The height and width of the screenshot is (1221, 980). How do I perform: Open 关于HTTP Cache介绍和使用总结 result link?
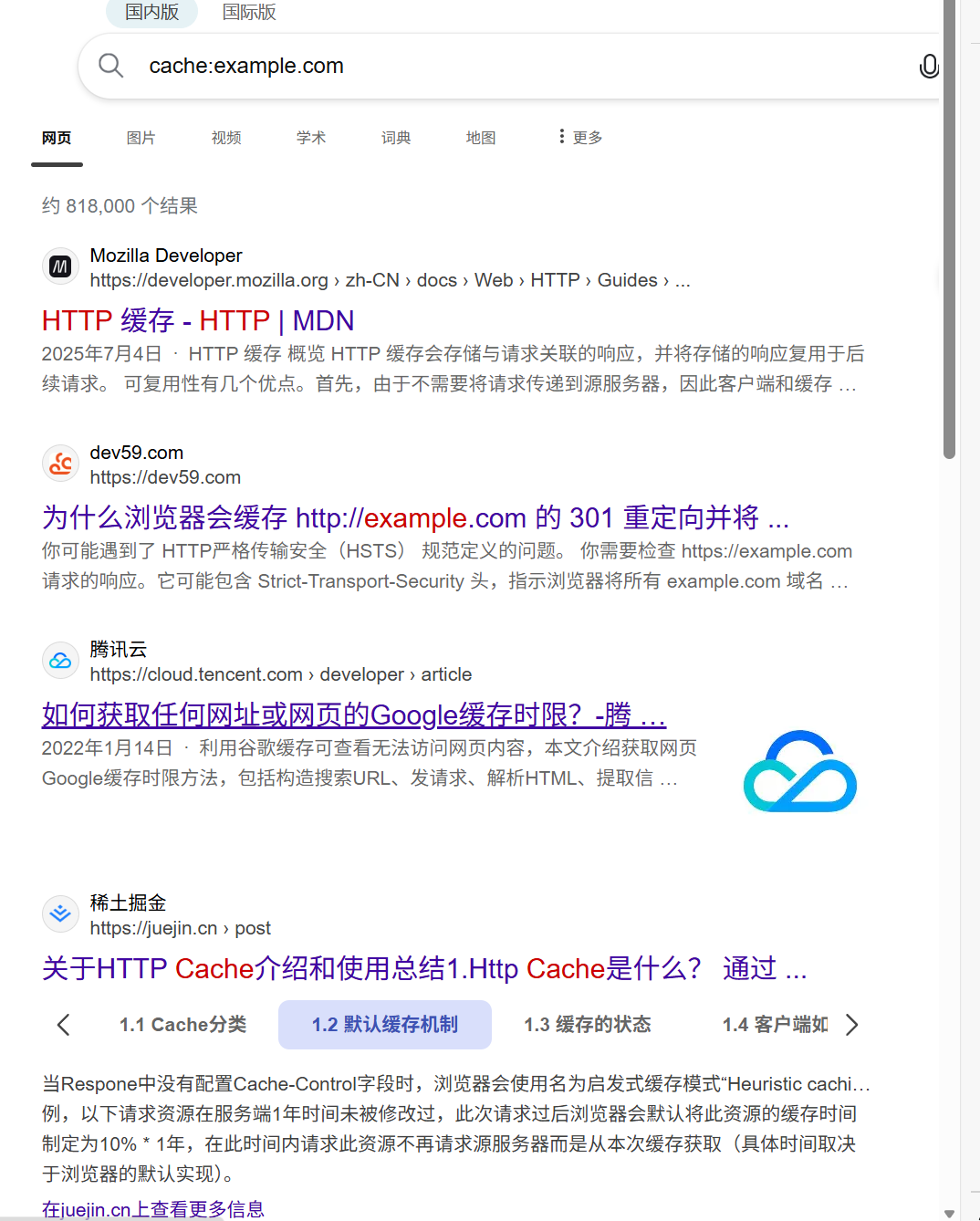click(x=424, y=968)
